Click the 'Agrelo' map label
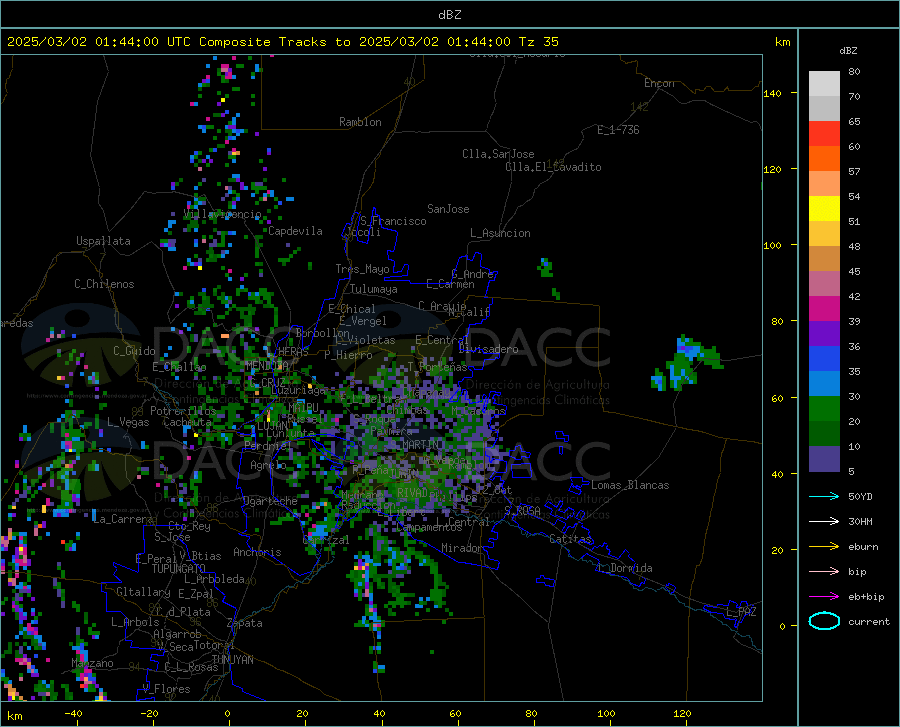 click(268, 465)
